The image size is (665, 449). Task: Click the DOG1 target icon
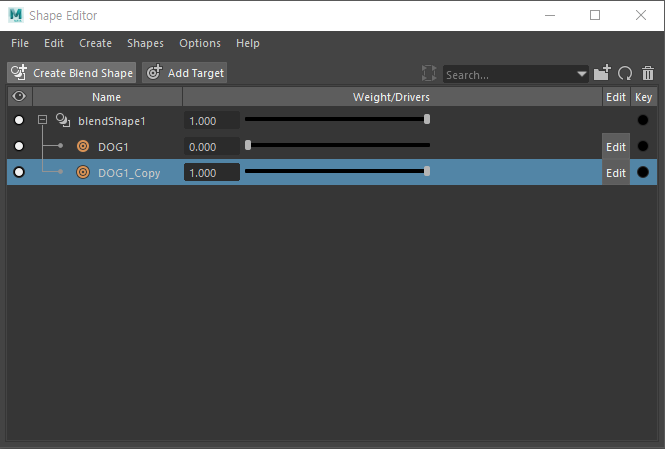pos(83,147)
